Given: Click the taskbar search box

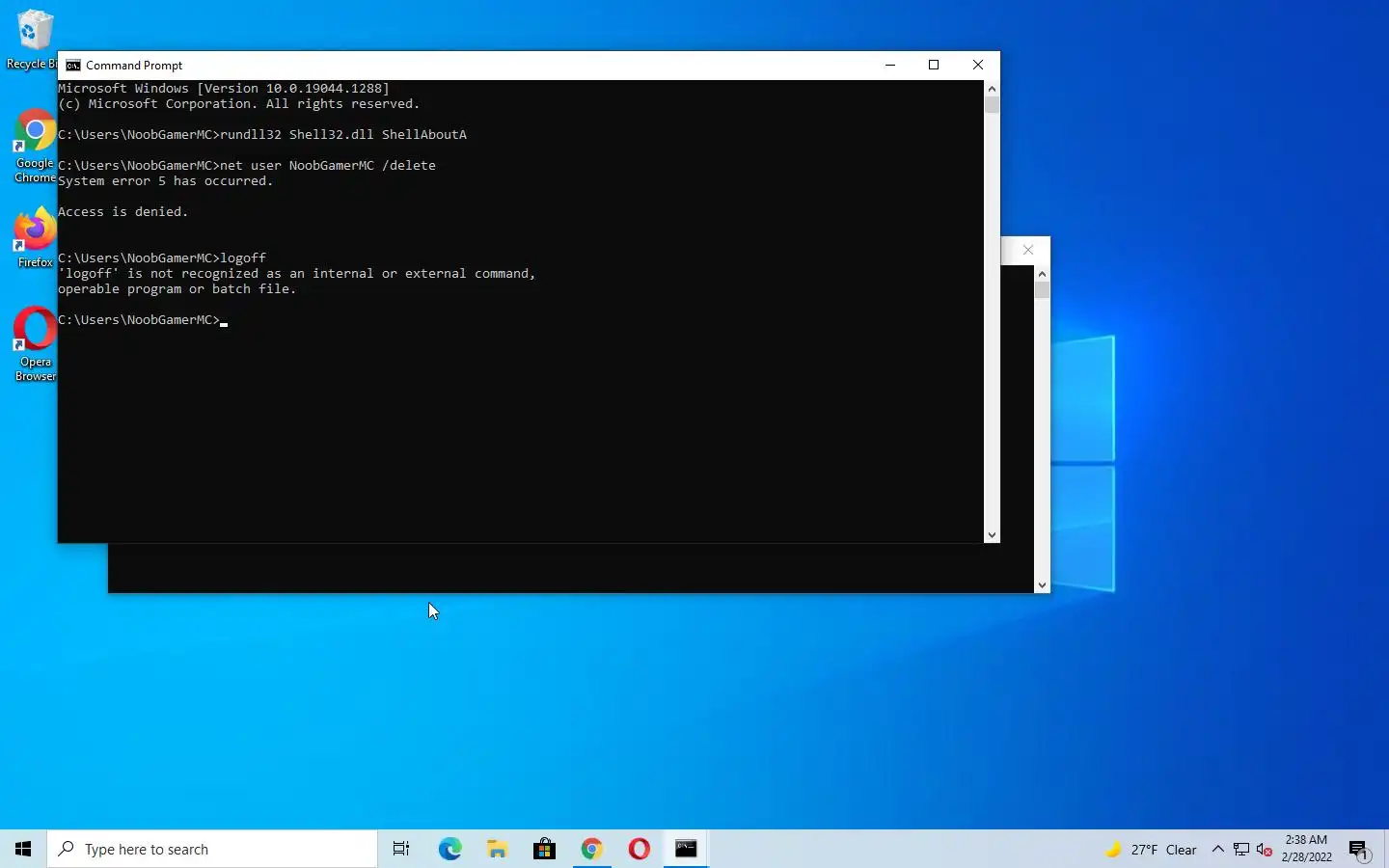Looking at the screenshot, I should click(212, 849).
